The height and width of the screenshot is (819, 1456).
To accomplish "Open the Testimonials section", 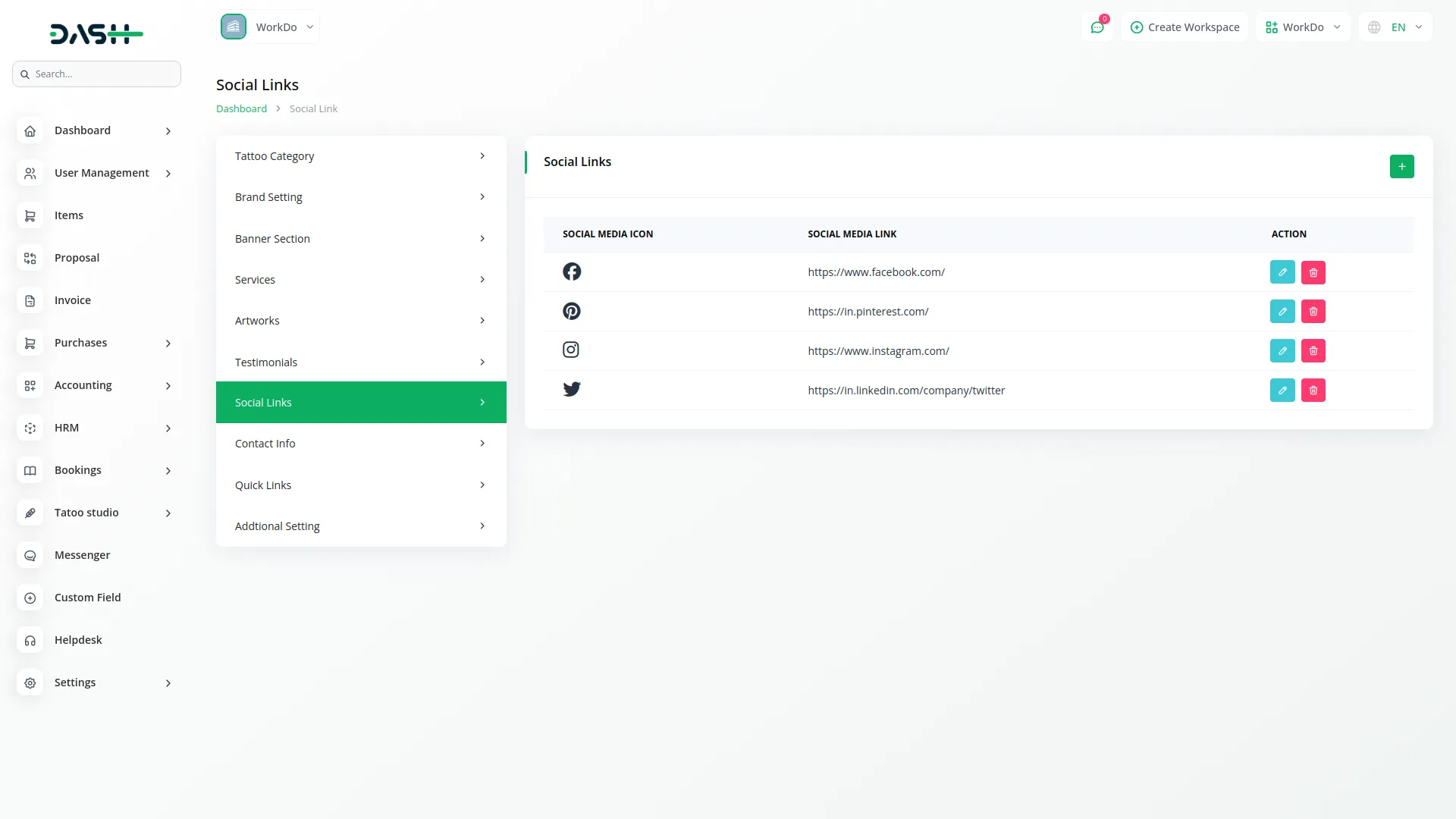I will click(361, 362).
